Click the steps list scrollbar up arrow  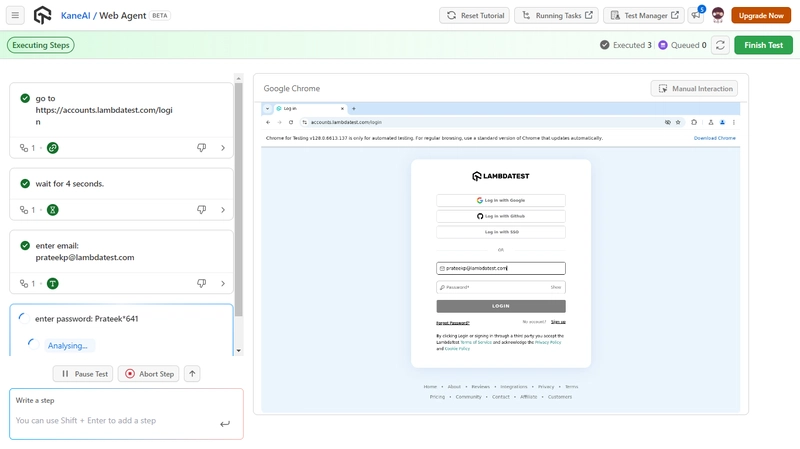238,79
